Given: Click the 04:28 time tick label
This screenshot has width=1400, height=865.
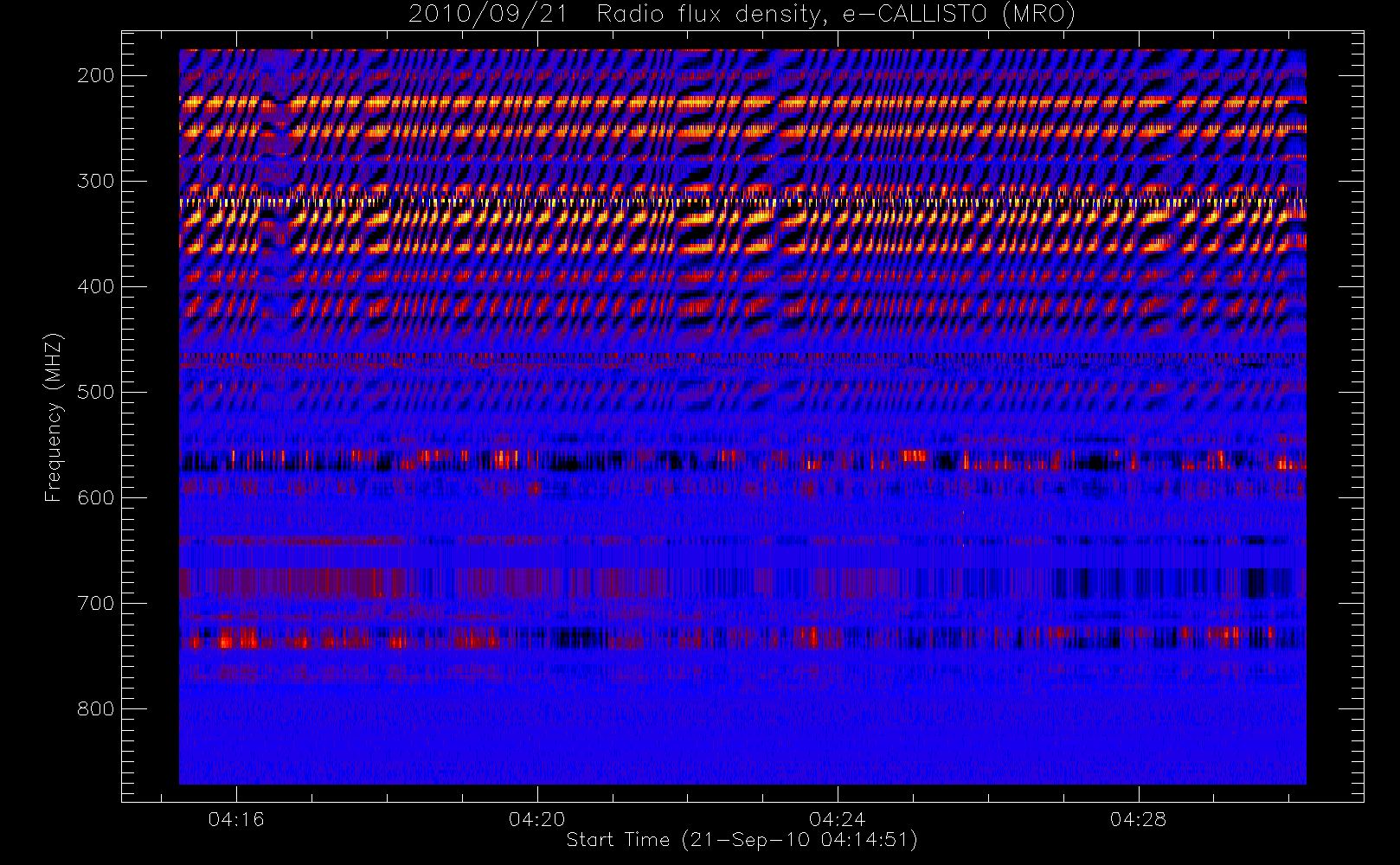Looking at the screenshot, I should point(1139,819).
